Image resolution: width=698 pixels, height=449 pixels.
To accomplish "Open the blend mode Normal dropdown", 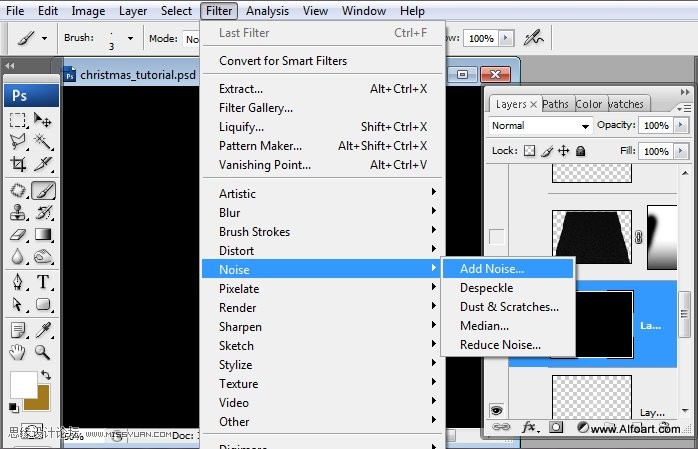I will (x=541, y=126).
